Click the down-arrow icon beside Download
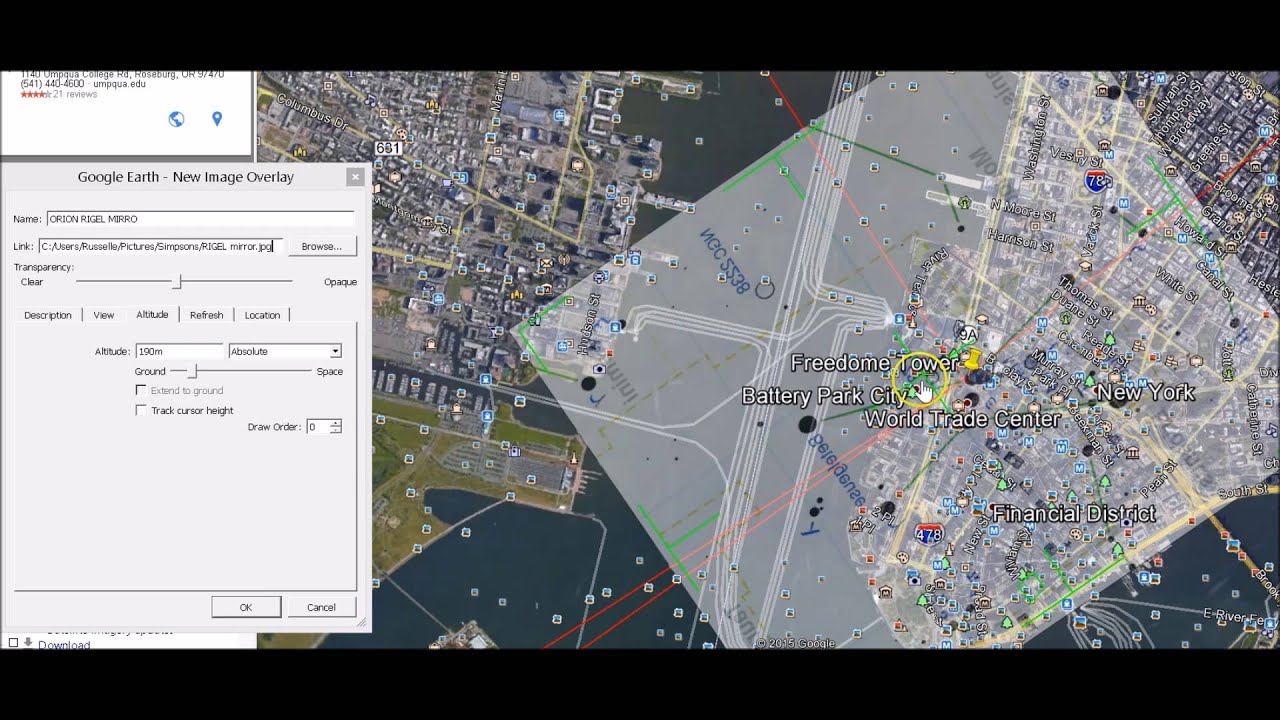1280x720 pixels. coord(28,643)
